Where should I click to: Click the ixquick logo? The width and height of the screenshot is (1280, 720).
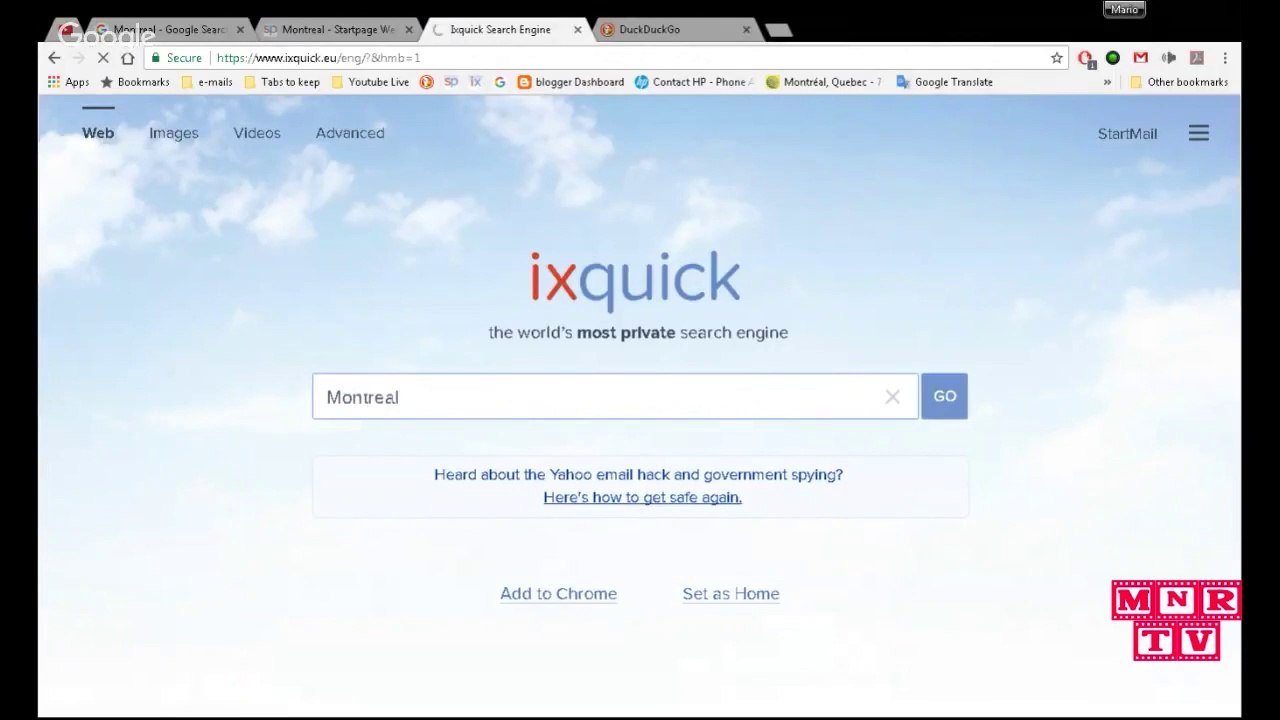(635, 280)
